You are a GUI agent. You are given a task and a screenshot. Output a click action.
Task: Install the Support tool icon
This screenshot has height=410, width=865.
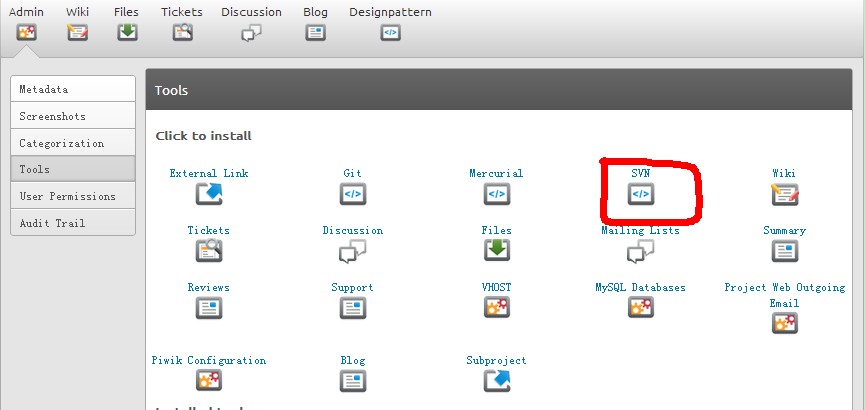pos(353,307)
